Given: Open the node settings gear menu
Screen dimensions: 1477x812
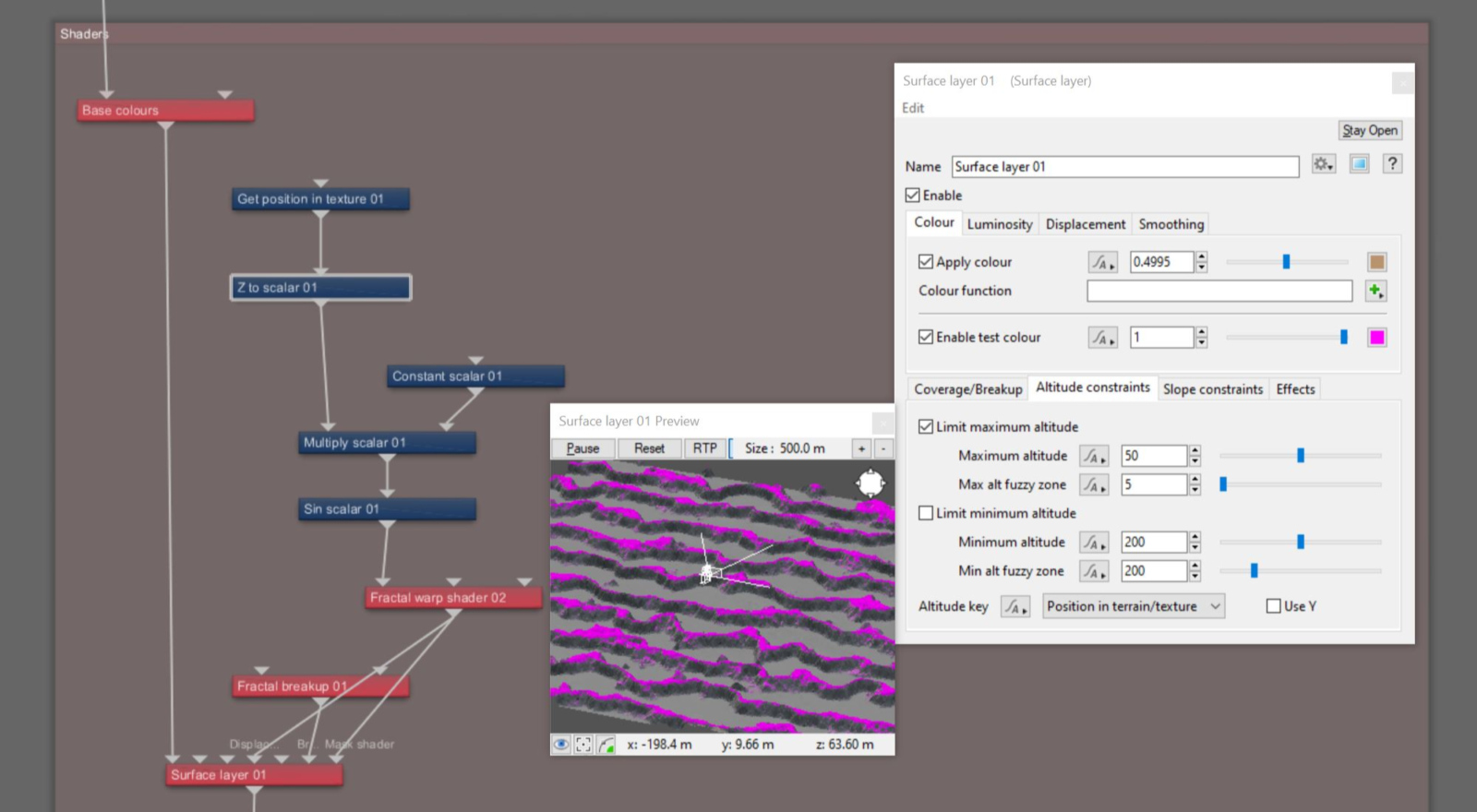Looking at the screenshot, I should [1323, 164].
